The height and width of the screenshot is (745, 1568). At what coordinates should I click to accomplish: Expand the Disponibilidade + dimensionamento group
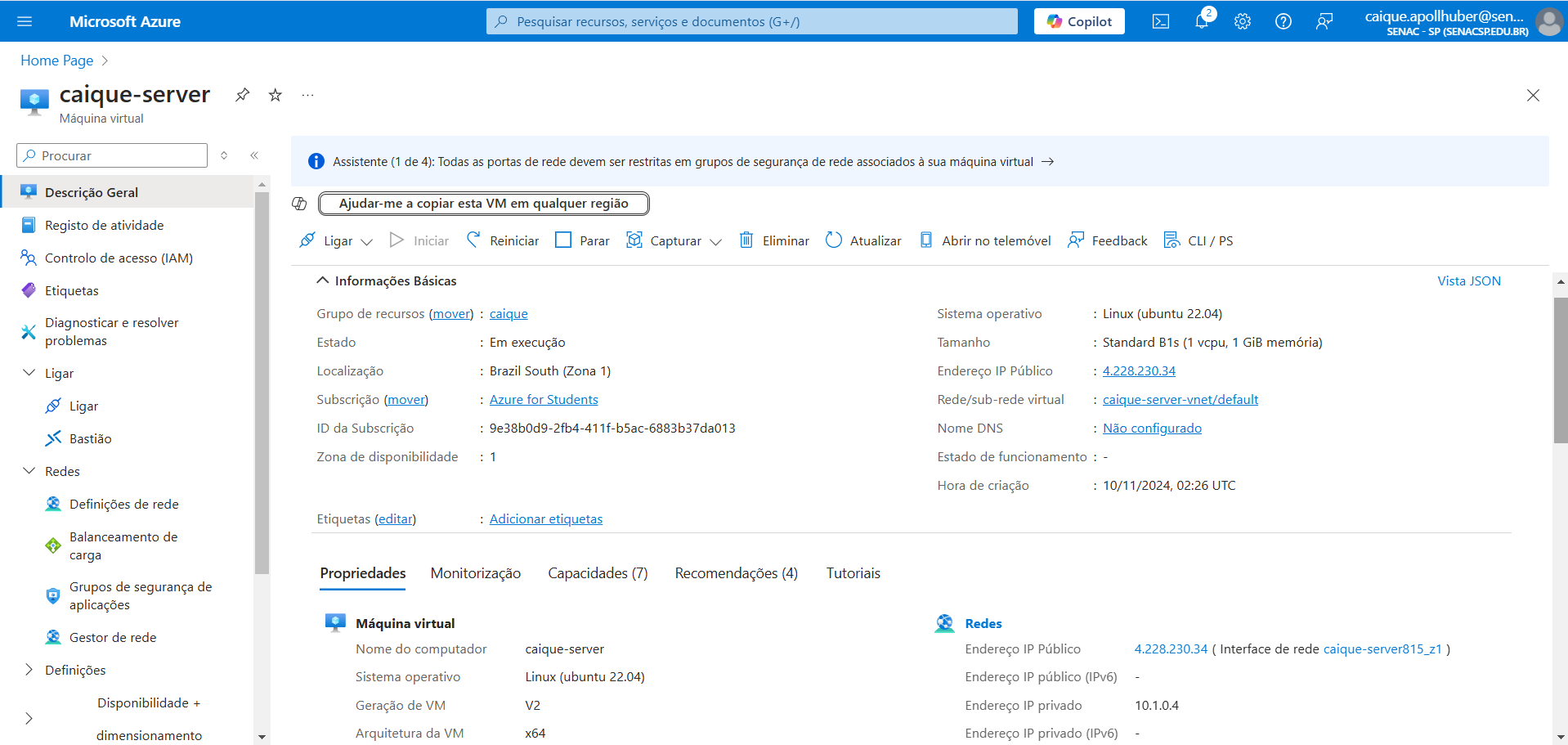pyautogui.click(x=29, y=719)
